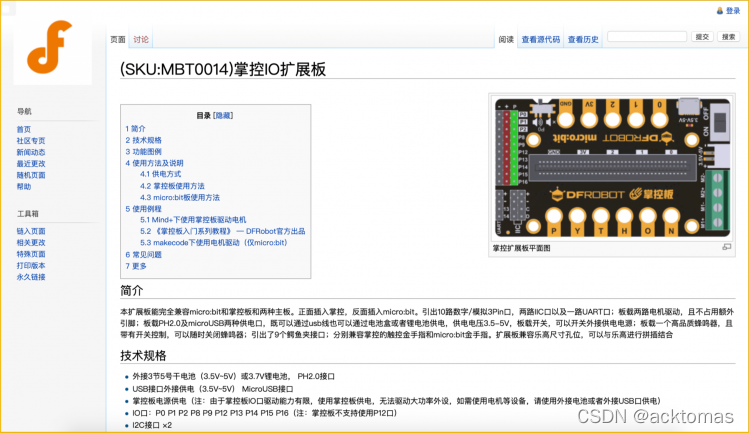Image resolution: width=749 pixels, height=433 pixels.
Task: Click the 提交 submit button
Action: tap(702, 37)
